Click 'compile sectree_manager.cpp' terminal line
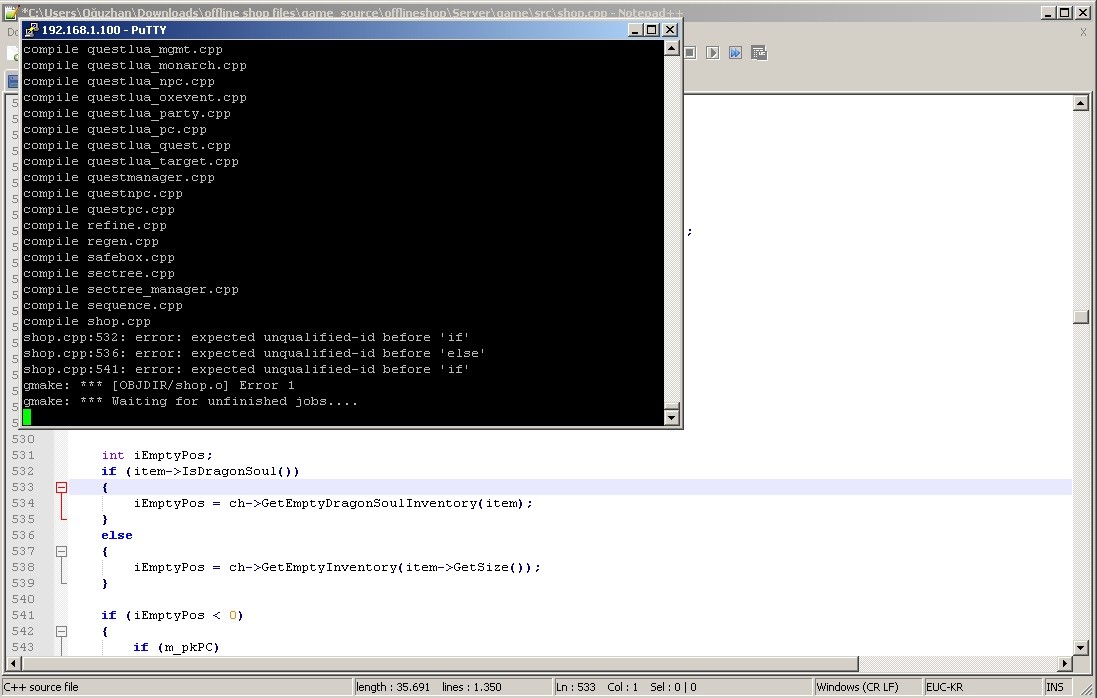 [131, 290]
